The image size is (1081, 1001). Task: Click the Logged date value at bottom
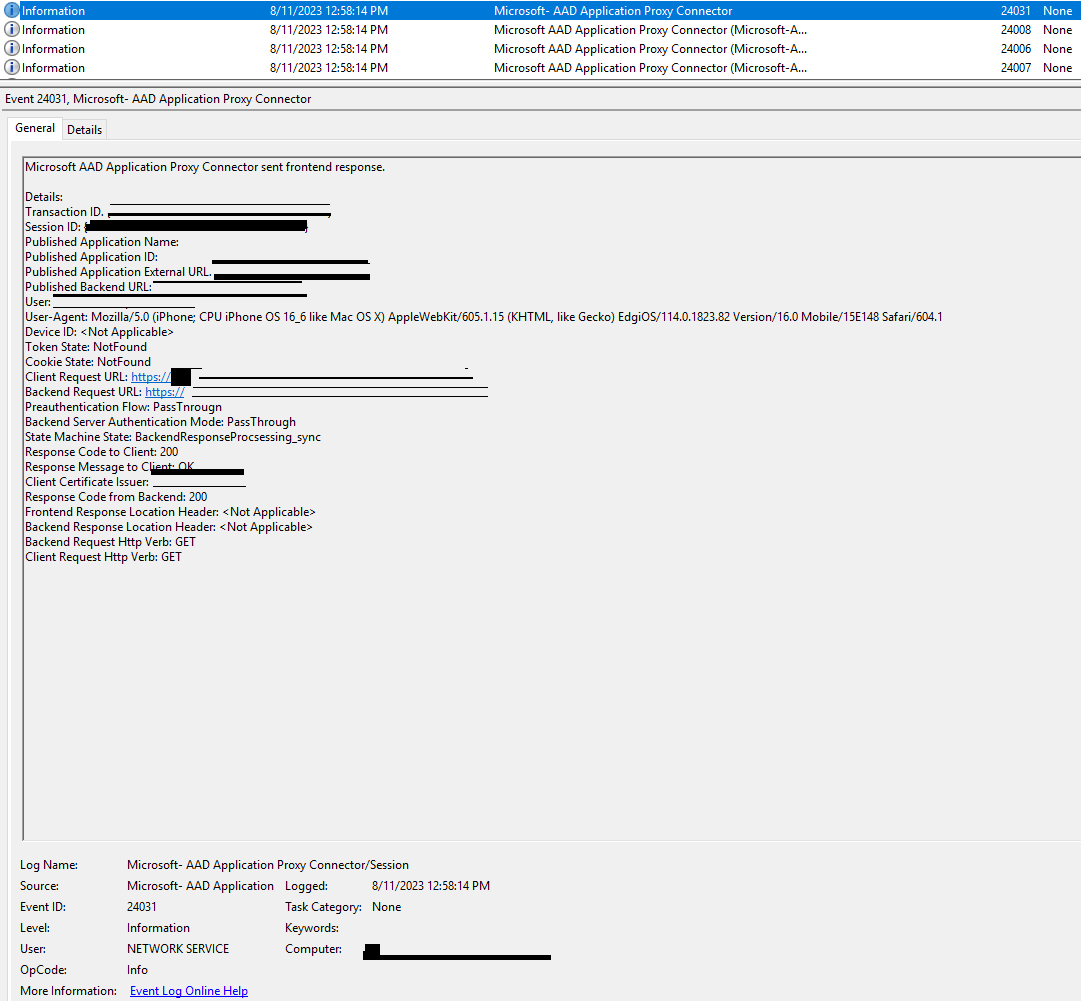[431, 886]
